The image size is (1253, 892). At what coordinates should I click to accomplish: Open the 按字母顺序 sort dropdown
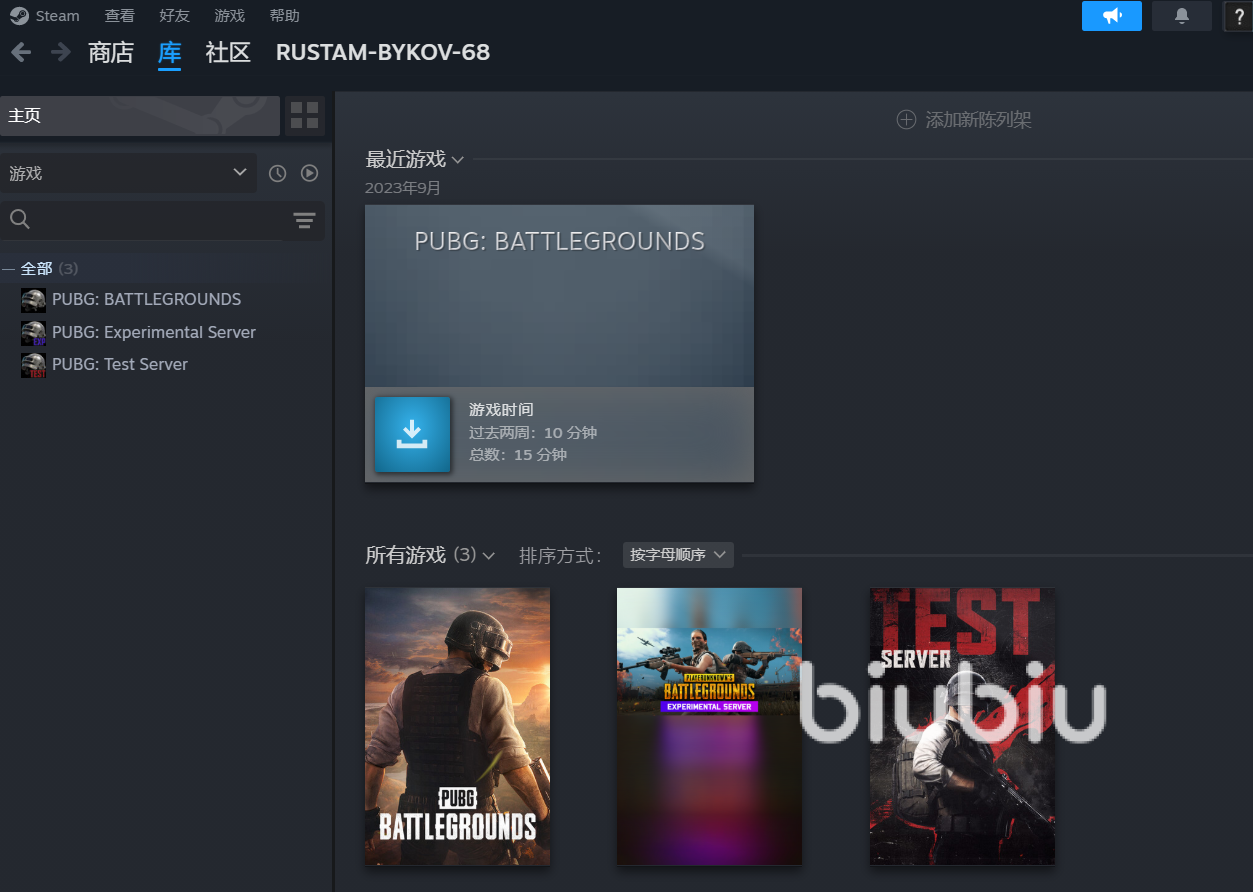pyautogui.click(x=678, y=555)
